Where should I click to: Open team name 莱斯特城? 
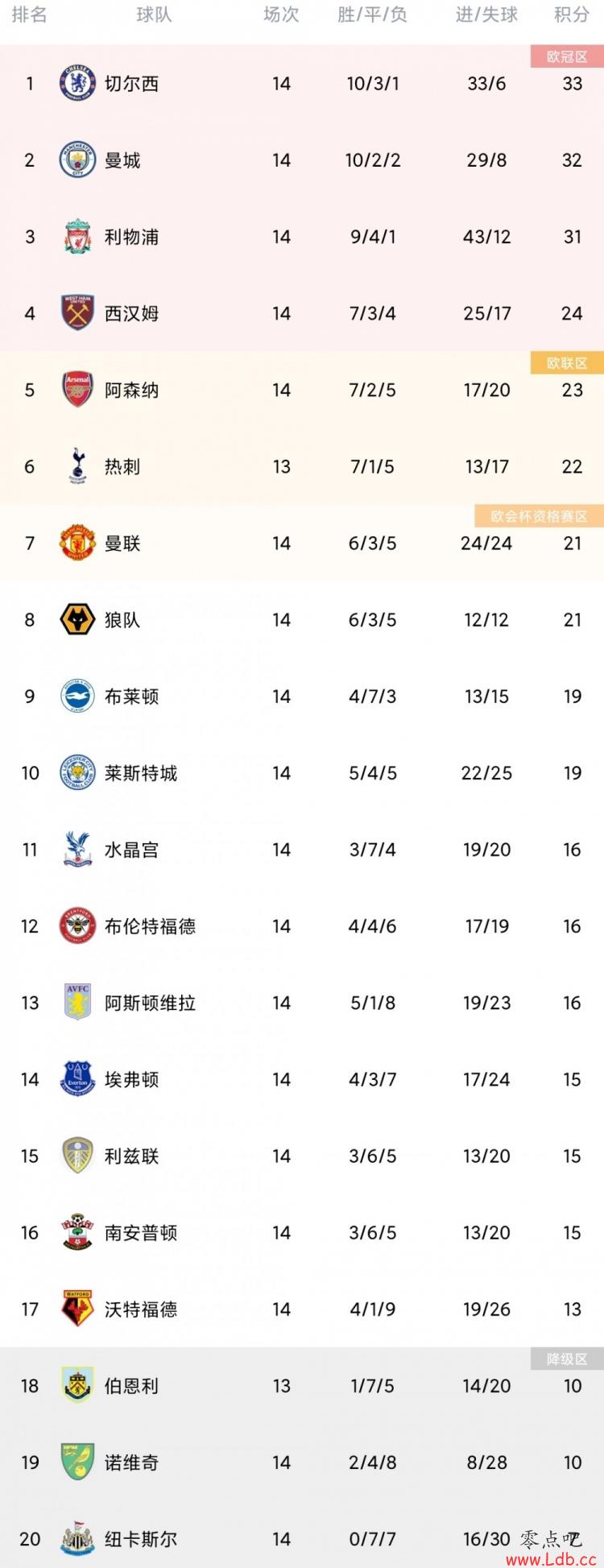tap(141, 773)
